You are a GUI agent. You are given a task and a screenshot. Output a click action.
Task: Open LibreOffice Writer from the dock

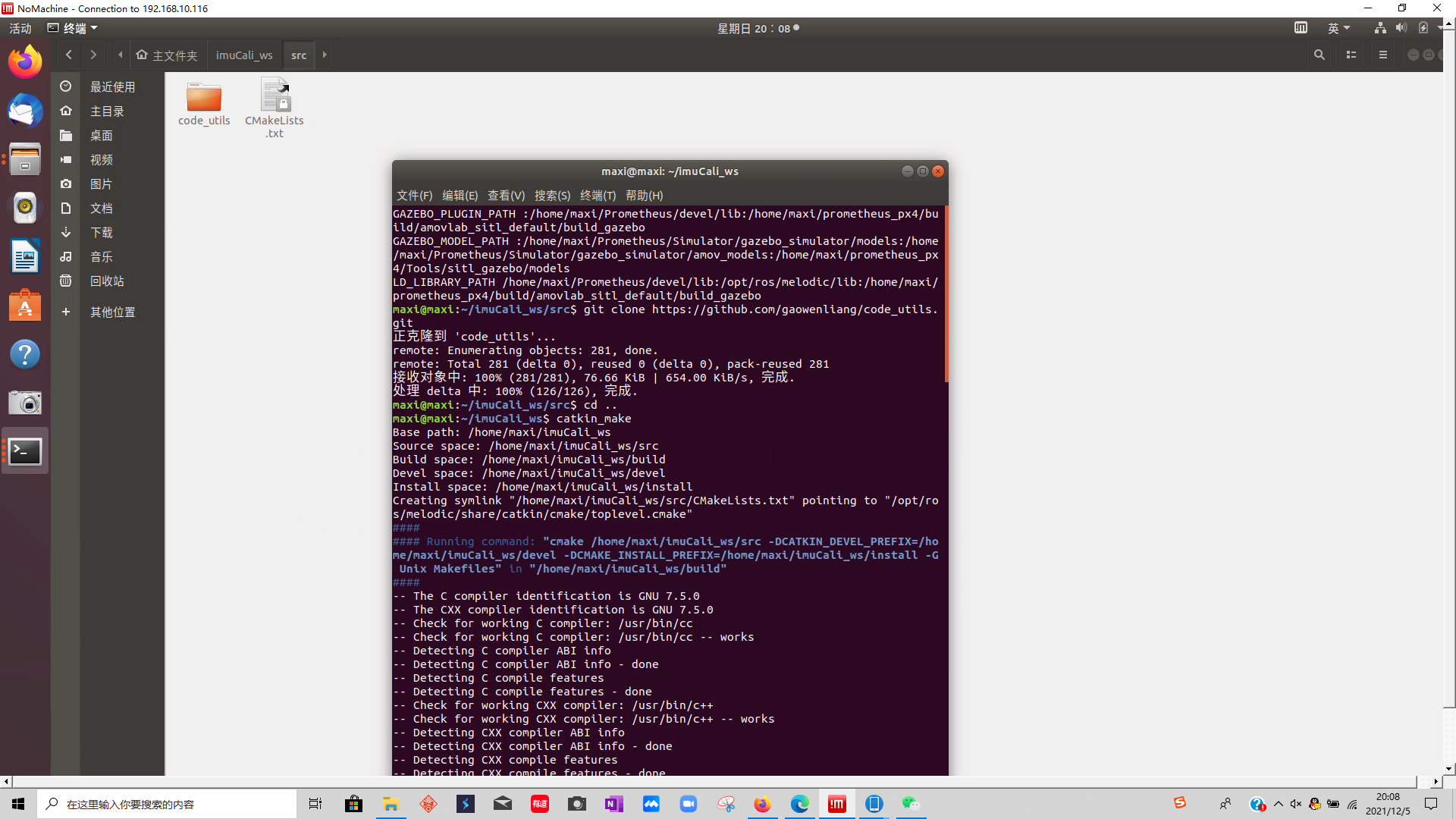point(25,256)
